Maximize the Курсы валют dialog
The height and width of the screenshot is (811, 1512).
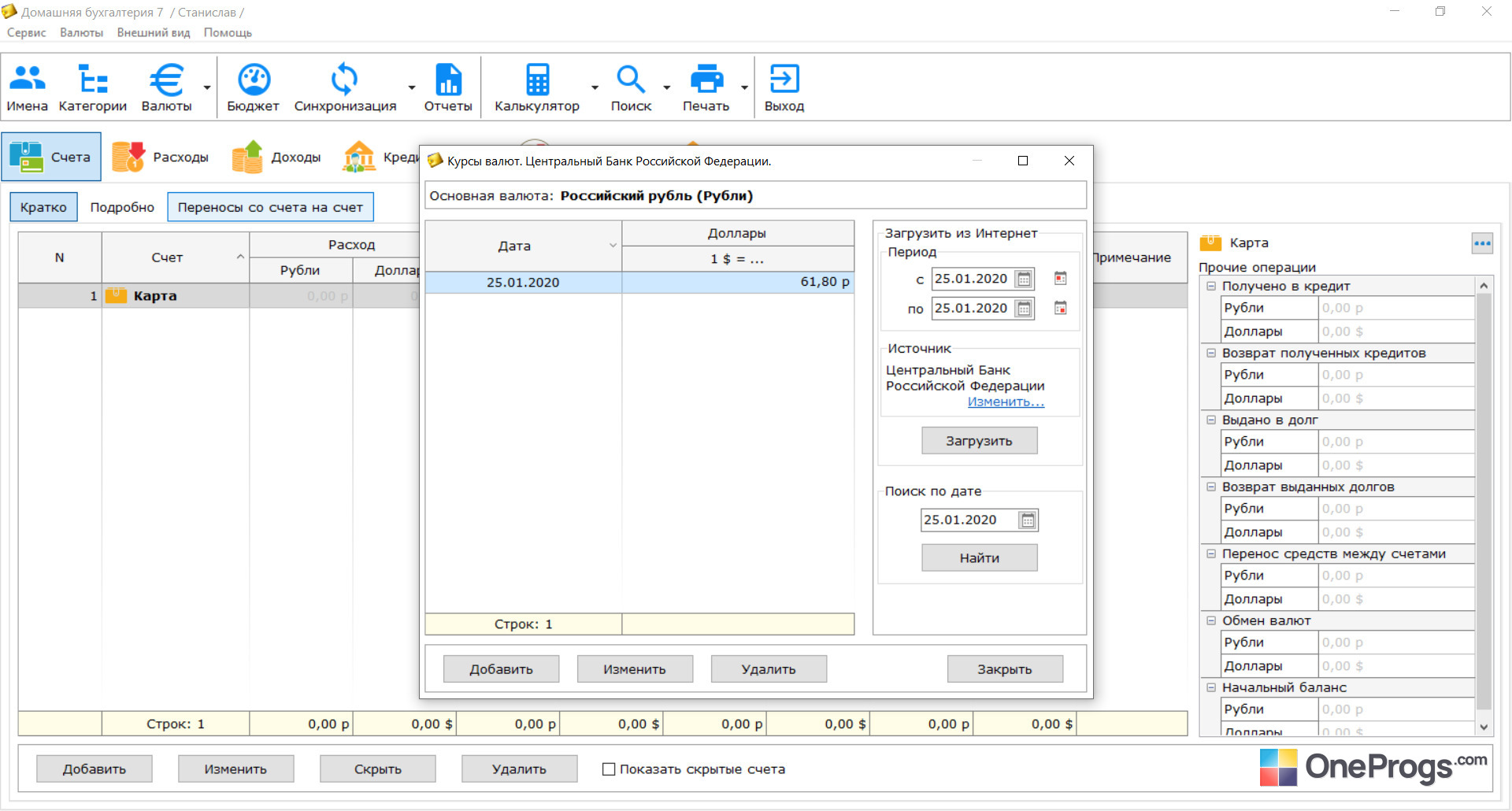[1023, 161]
